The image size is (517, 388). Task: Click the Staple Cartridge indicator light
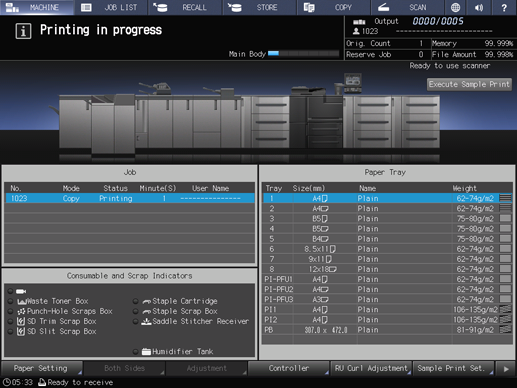tap(135, 301)
